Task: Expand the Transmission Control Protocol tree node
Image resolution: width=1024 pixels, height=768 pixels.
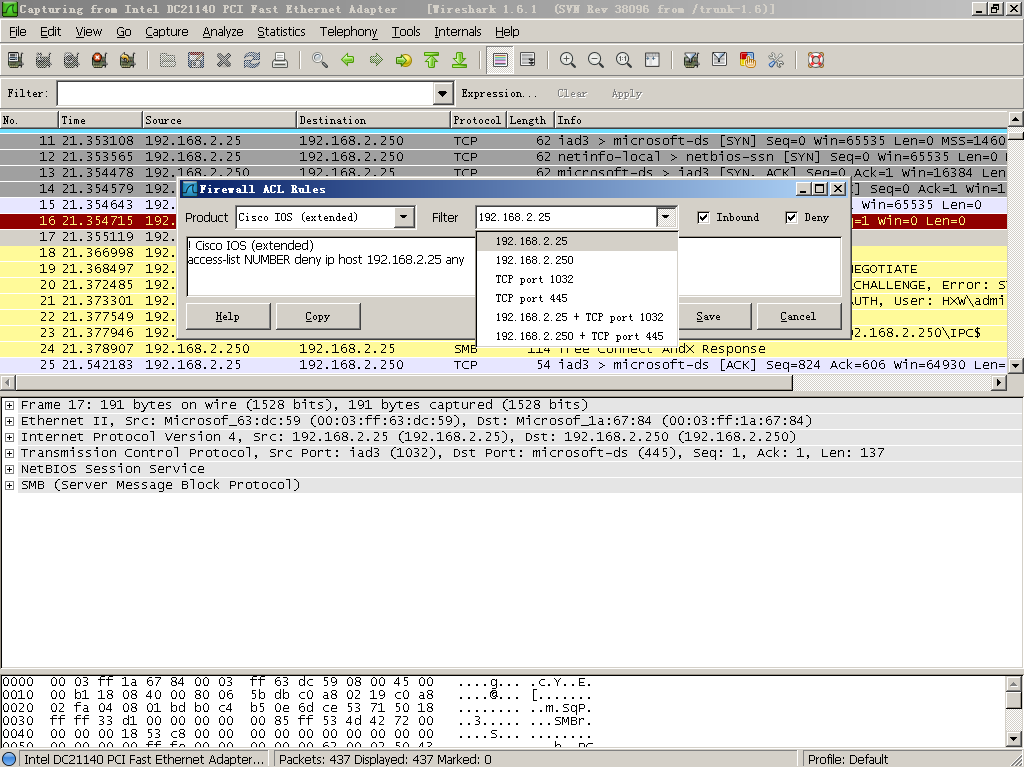Action: [9, 453]
